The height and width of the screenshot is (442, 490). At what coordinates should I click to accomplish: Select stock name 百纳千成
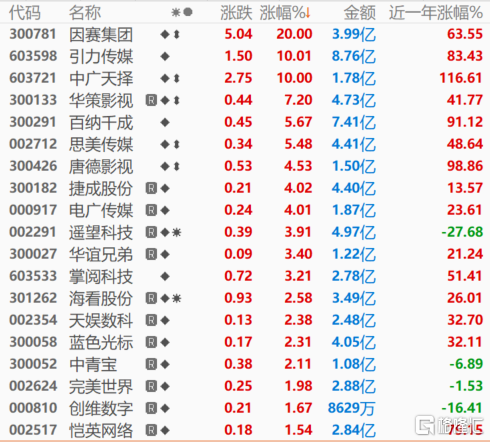[101, 122]
